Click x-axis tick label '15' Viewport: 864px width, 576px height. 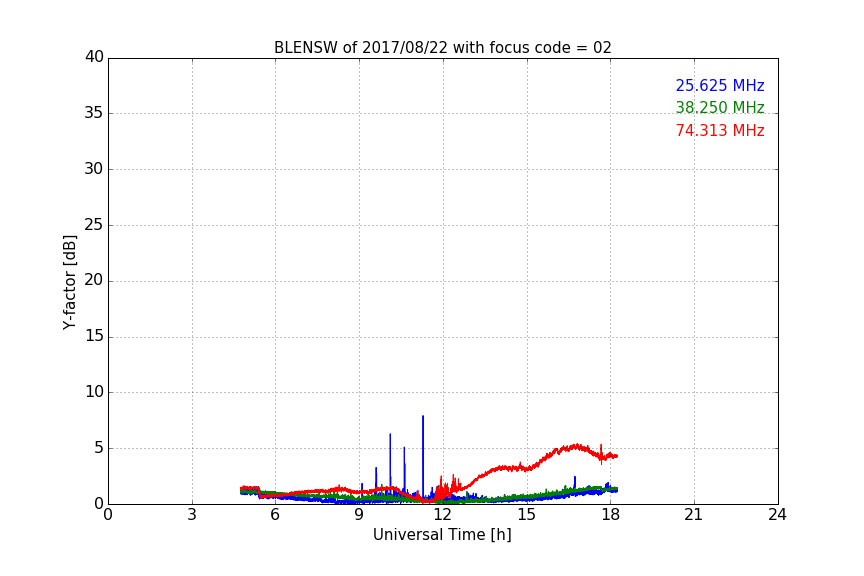click(526, 515)
